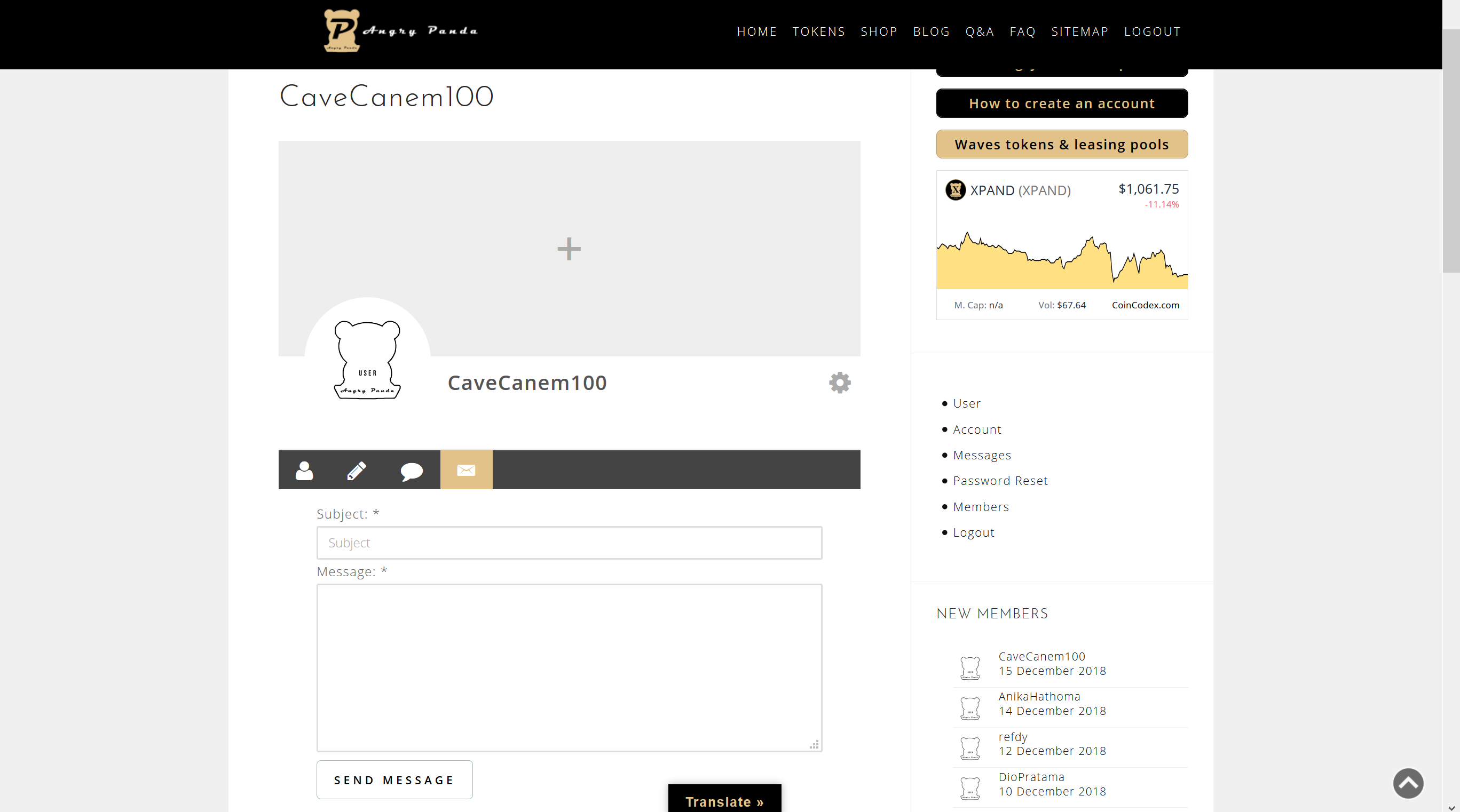Click the Send Message button

(x=394, y=780)
